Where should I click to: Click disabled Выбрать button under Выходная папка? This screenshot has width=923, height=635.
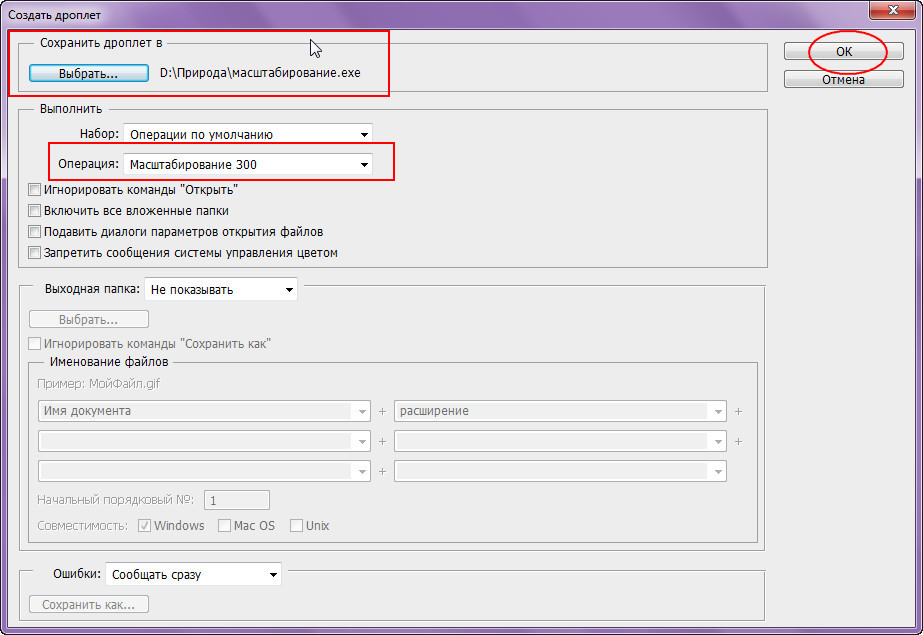tap(89, 320)
